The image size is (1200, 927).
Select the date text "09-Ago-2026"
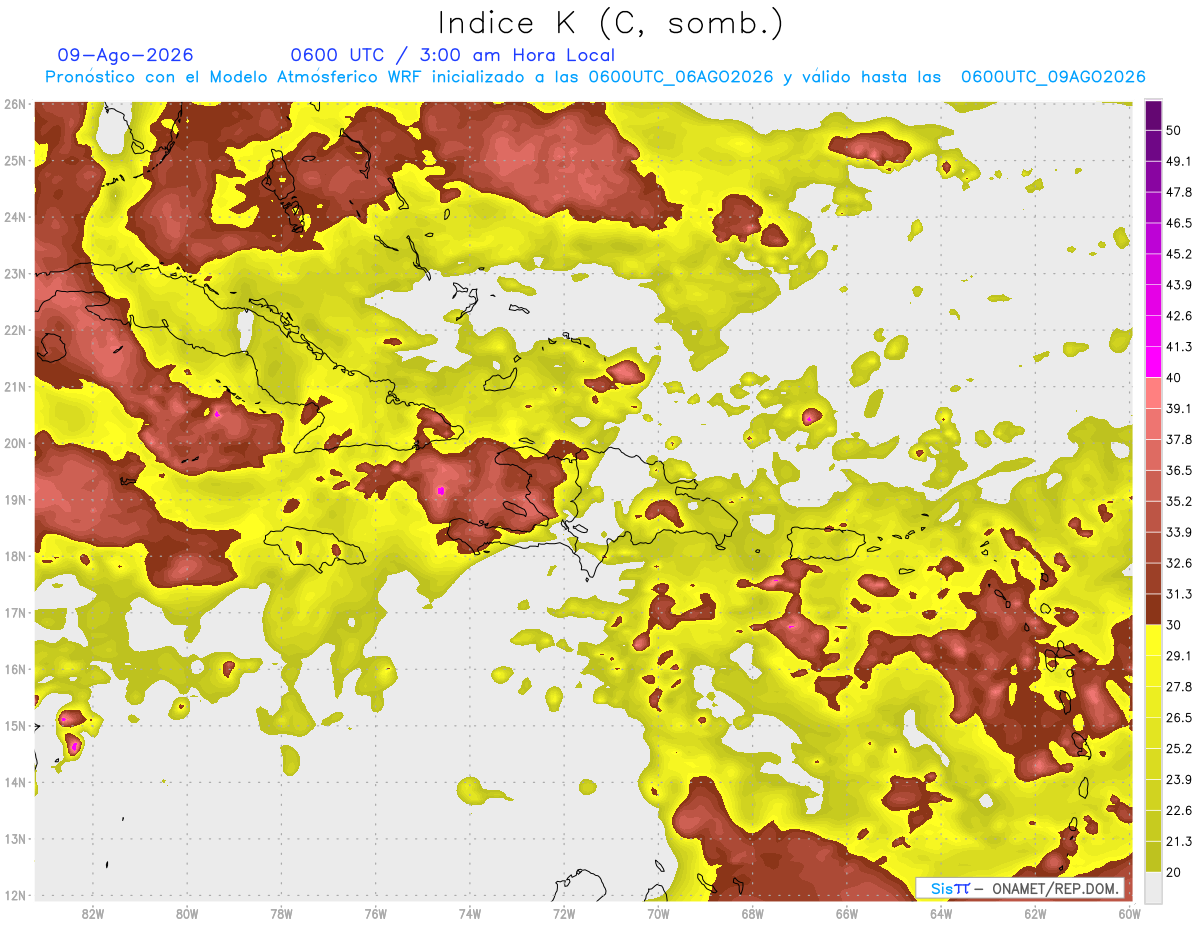125,55
